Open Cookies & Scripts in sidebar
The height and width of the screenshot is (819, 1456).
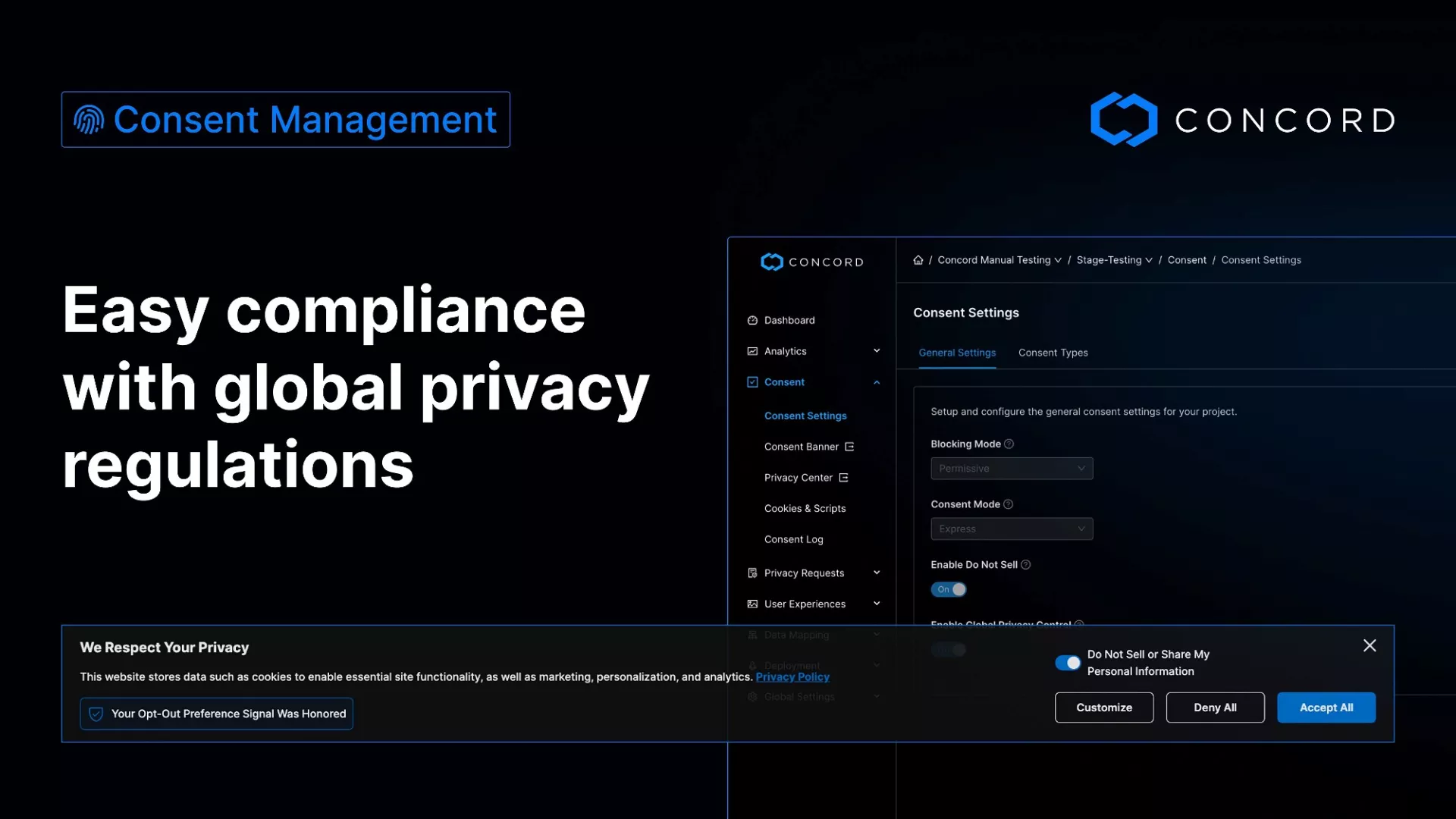805,509
